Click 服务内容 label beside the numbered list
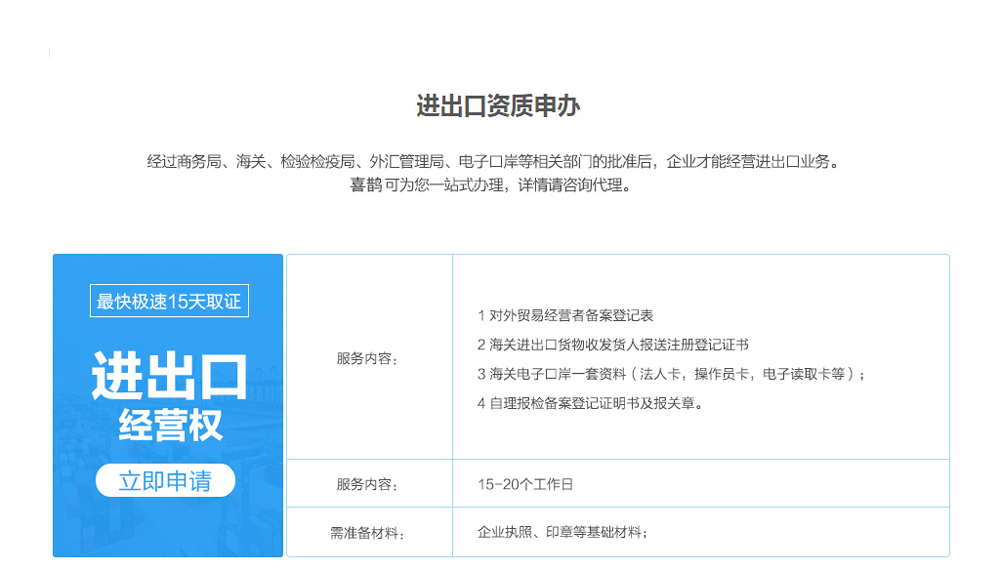The width and height of the screenshot is (1000, 571). [367, 359]
